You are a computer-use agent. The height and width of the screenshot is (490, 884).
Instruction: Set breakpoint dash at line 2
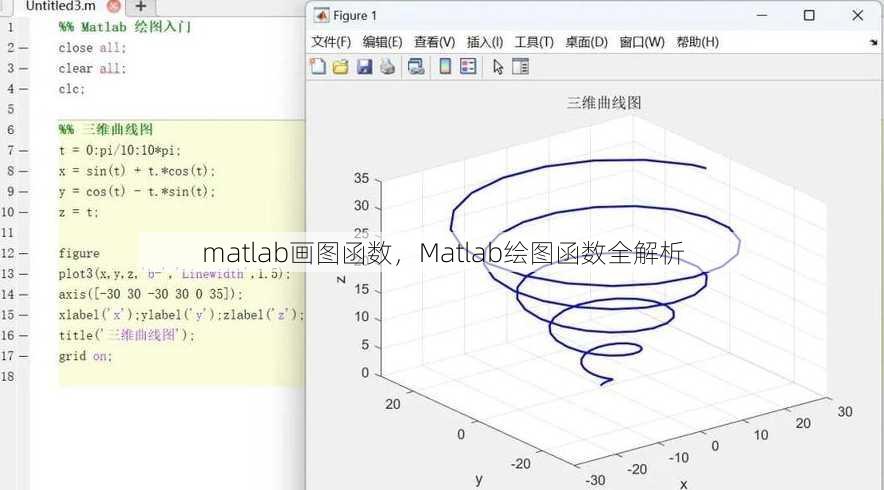coord(23,48)
